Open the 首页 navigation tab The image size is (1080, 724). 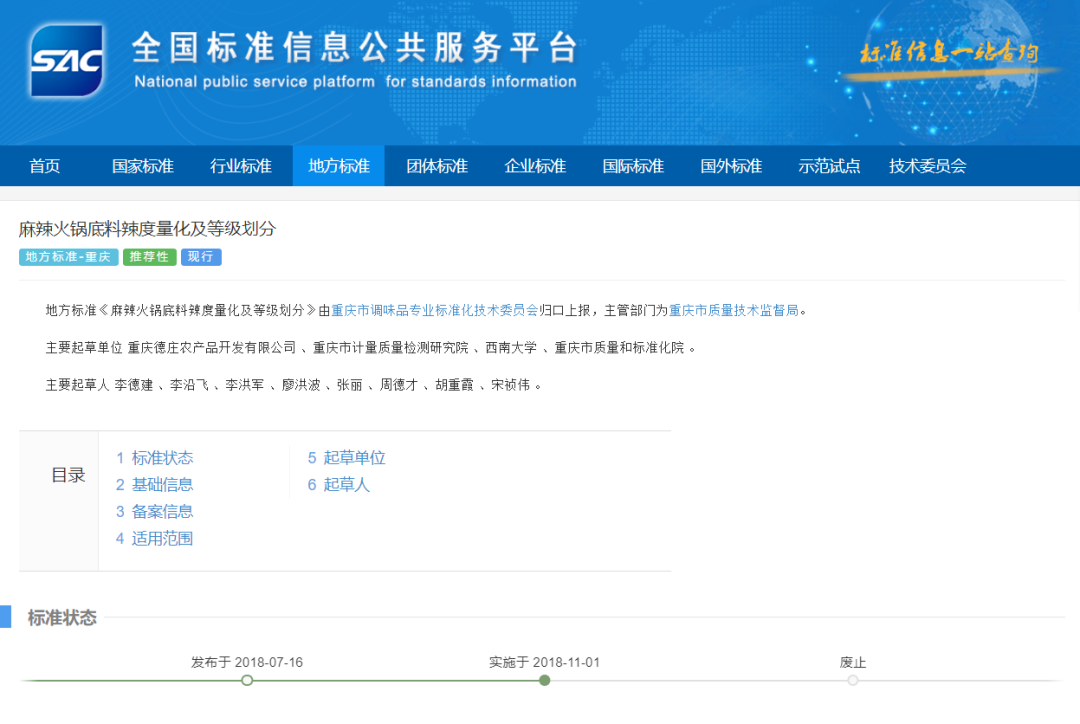tap(45, 166)
